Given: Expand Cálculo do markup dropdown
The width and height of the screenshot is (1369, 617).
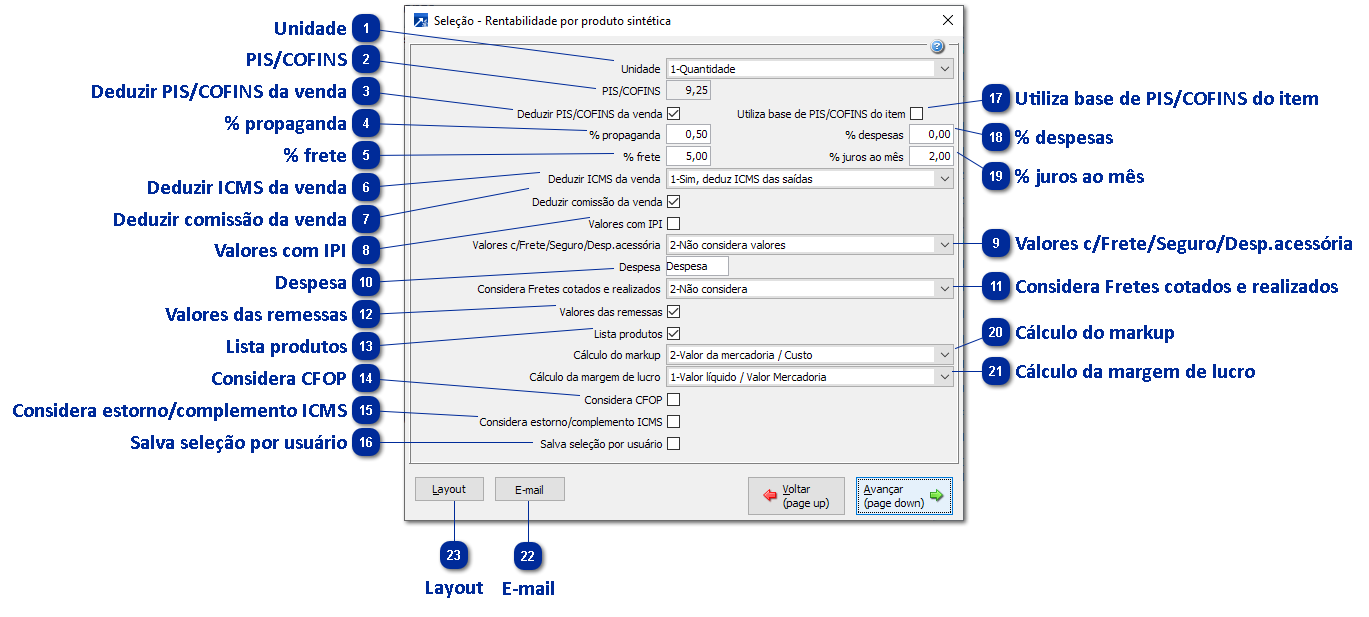Looking at the screenshot, I should tap(809, 355).
